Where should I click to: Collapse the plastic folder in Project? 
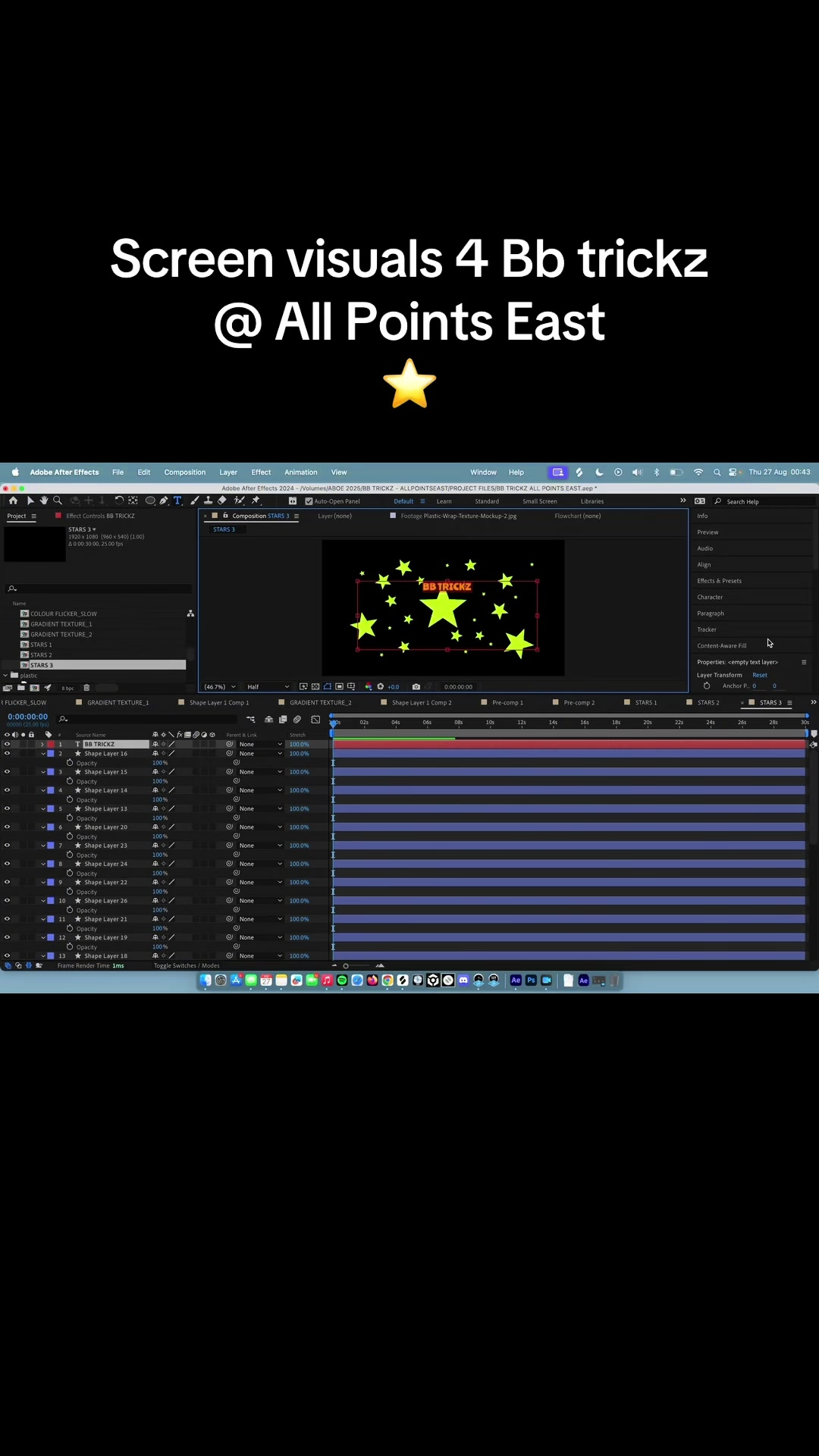5,675
